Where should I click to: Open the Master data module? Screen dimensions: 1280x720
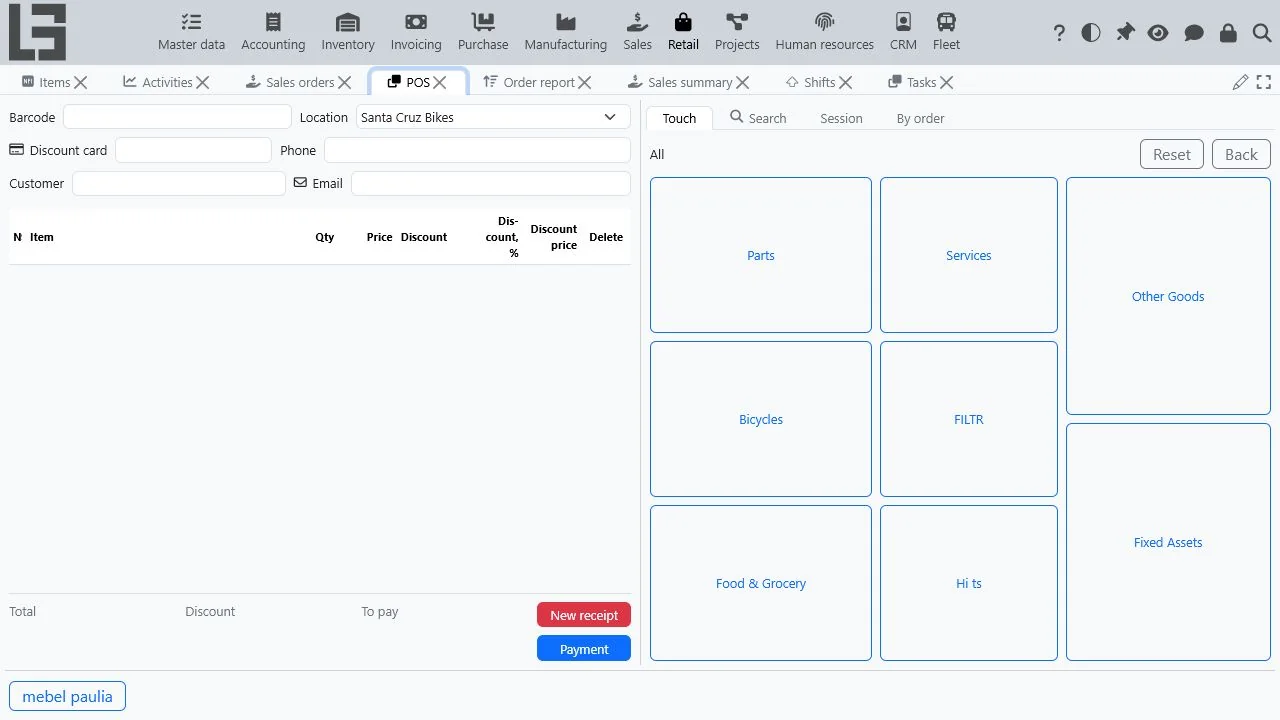click(x=191, y=32)
